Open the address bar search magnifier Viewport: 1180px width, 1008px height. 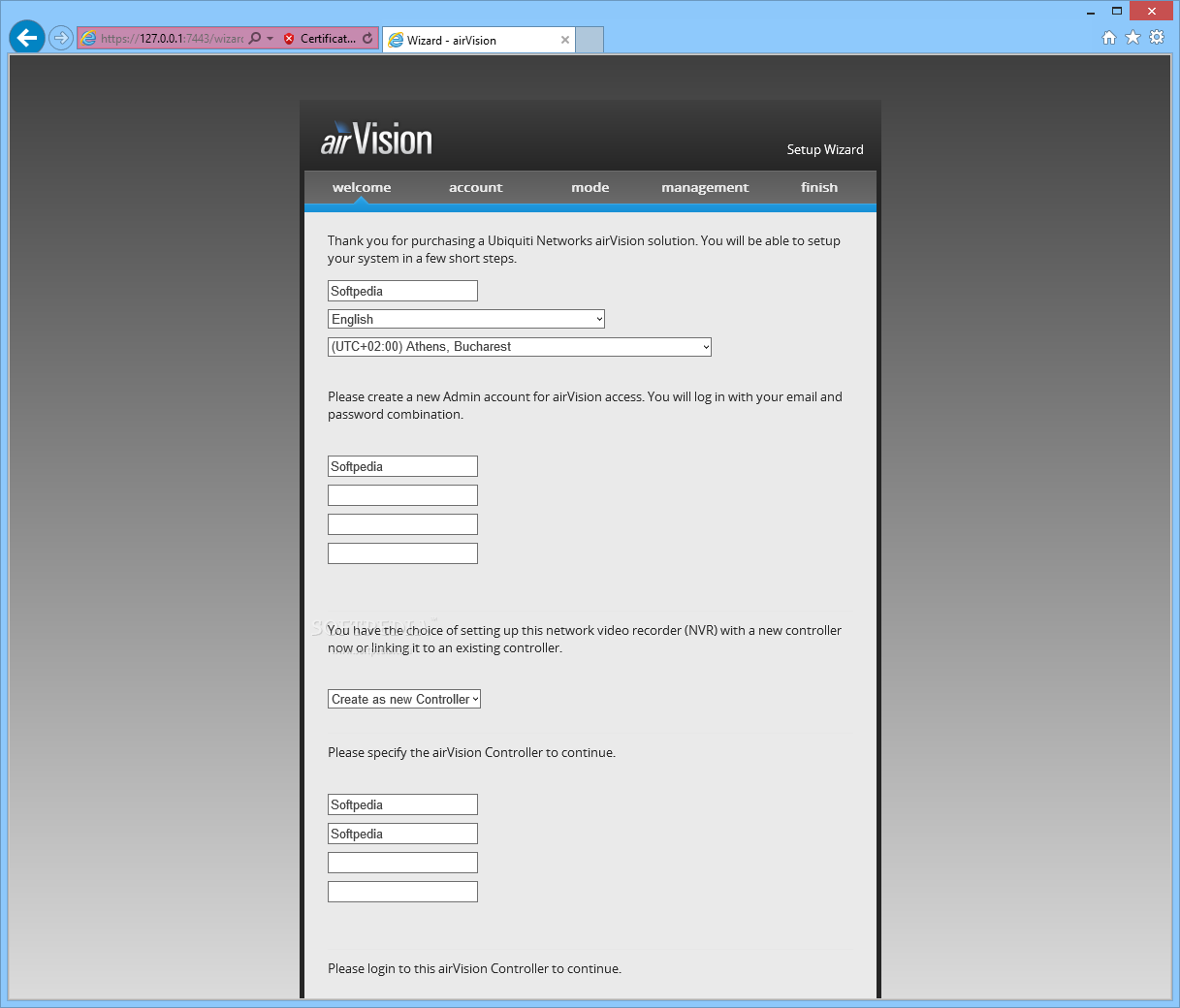(255, 39)
